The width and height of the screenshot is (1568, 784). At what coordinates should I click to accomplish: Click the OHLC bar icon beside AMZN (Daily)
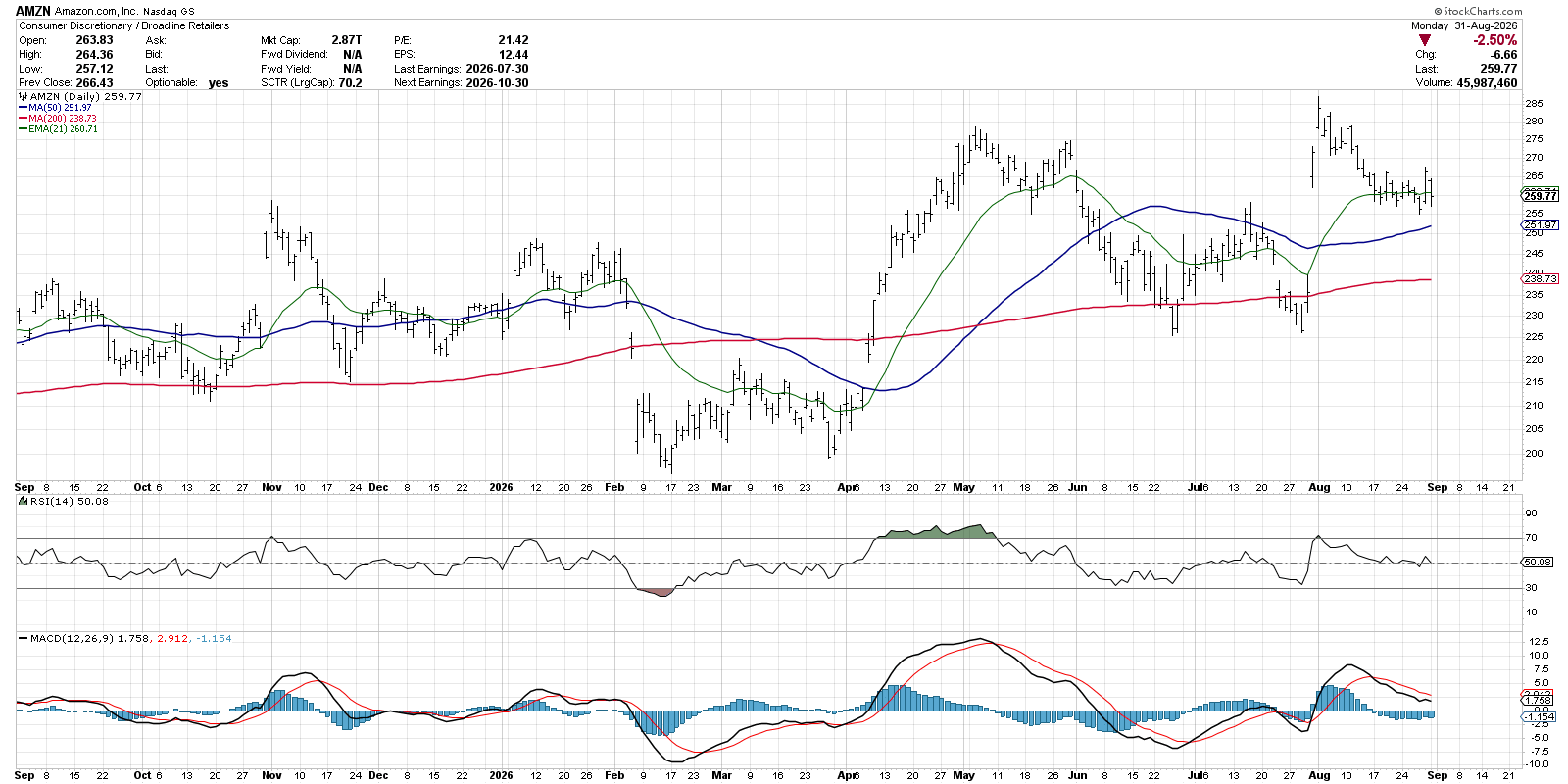[23, 97]
